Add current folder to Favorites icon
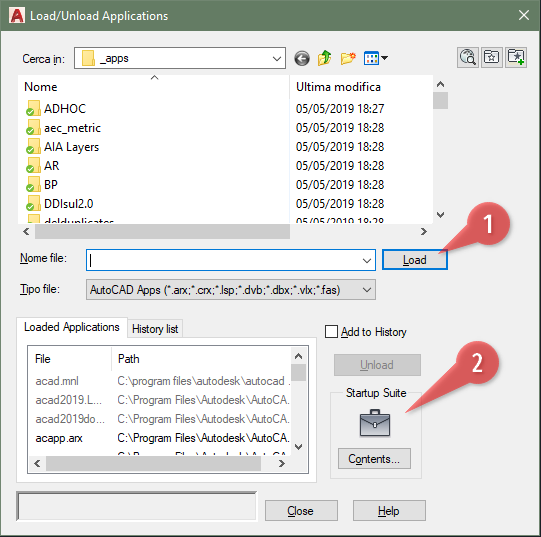Viewport: 541px width, 537px height. coord(516,57)
